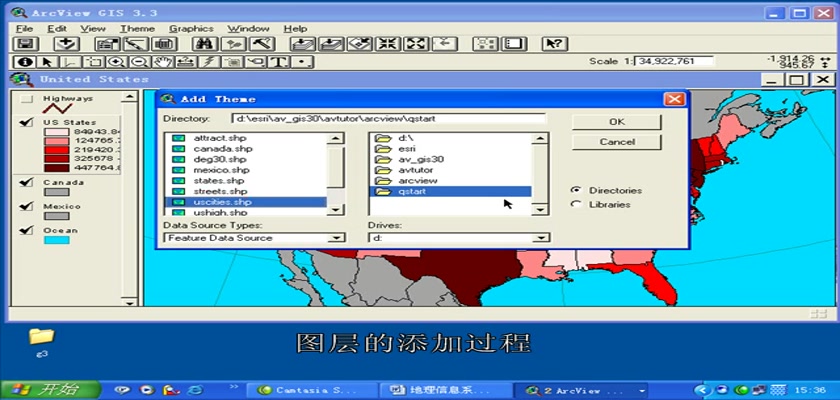This screenshot has width=840, height=400.
Task: Click legend panel scroll up arrow
Action: click(129, 98)
